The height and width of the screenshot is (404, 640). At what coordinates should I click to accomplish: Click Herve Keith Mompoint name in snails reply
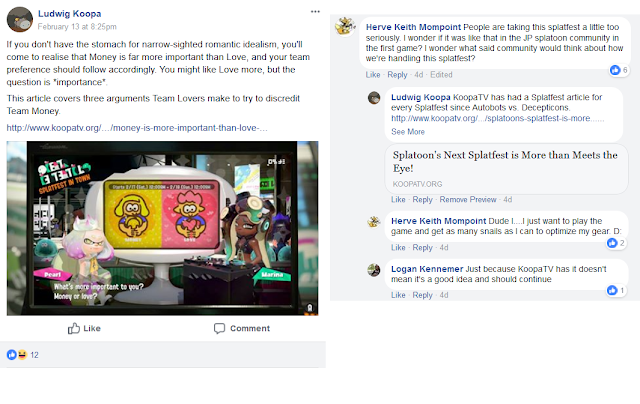pyautogui.click(x=438, y=221)
